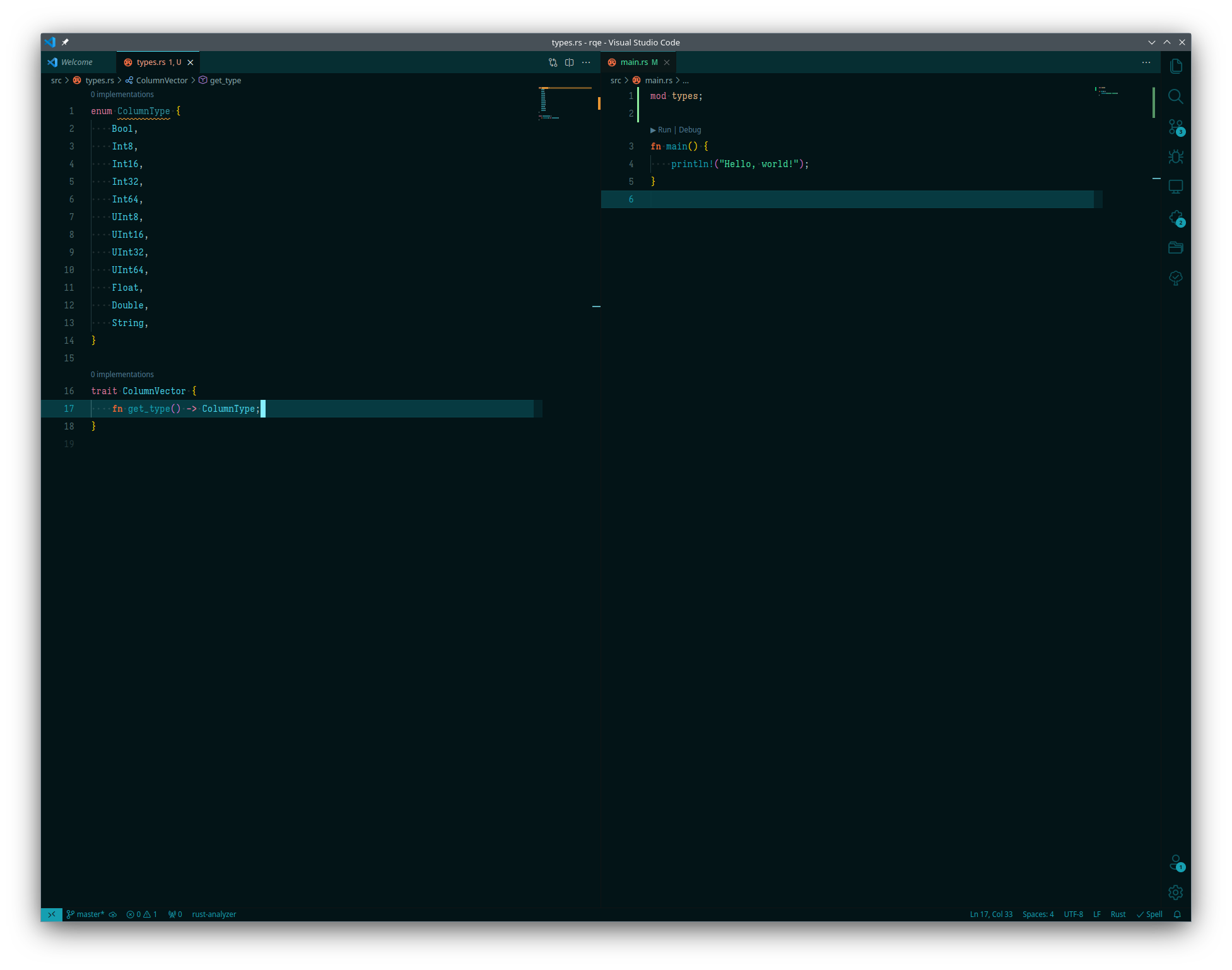This screenshot has width=1232, height=970.
Task: Toggle the Spell checker status item
Action: 1149,914
